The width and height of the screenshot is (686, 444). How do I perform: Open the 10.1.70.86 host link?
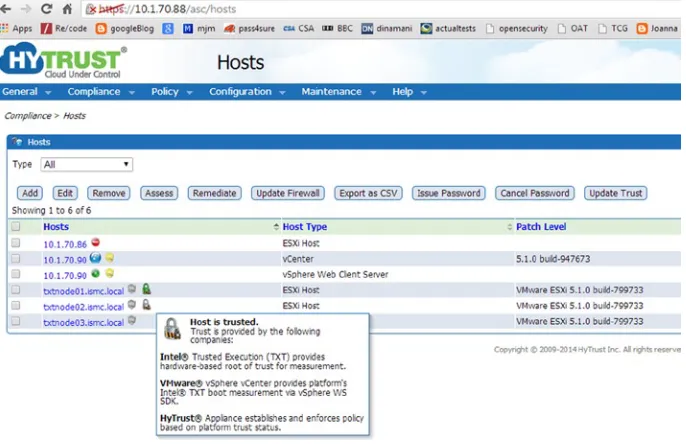pos(65,244)
